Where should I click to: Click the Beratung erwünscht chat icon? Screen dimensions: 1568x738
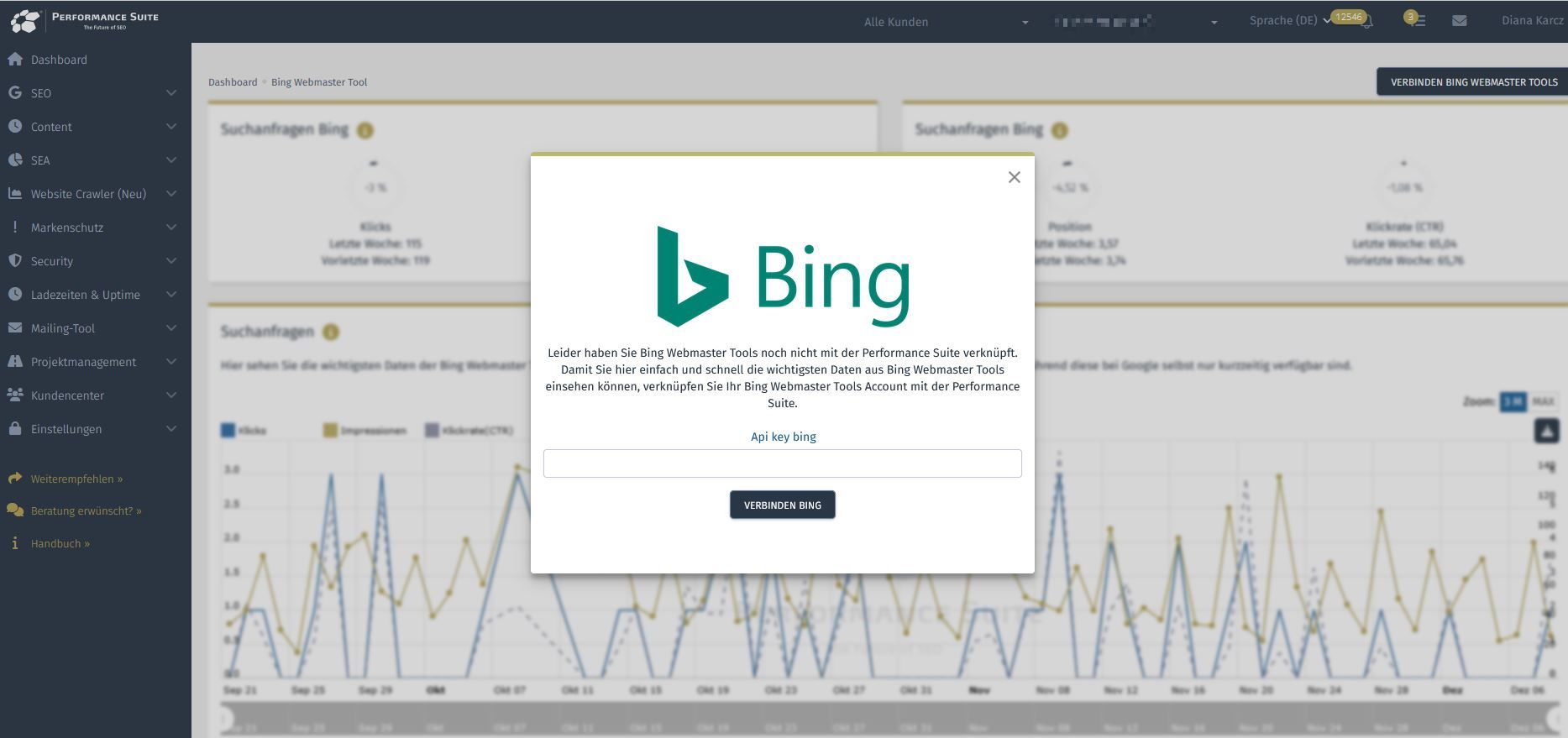point(15,510)
